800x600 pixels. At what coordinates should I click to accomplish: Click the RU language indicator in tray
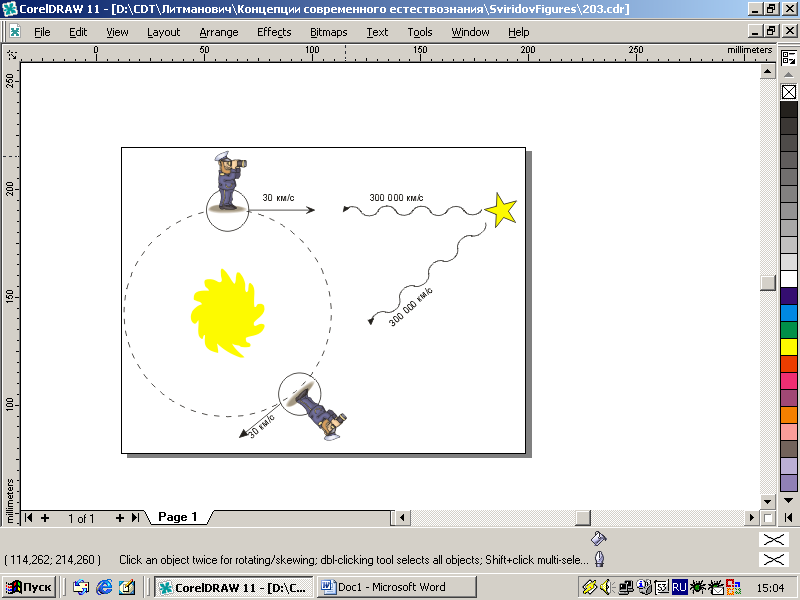pos(679,587)
